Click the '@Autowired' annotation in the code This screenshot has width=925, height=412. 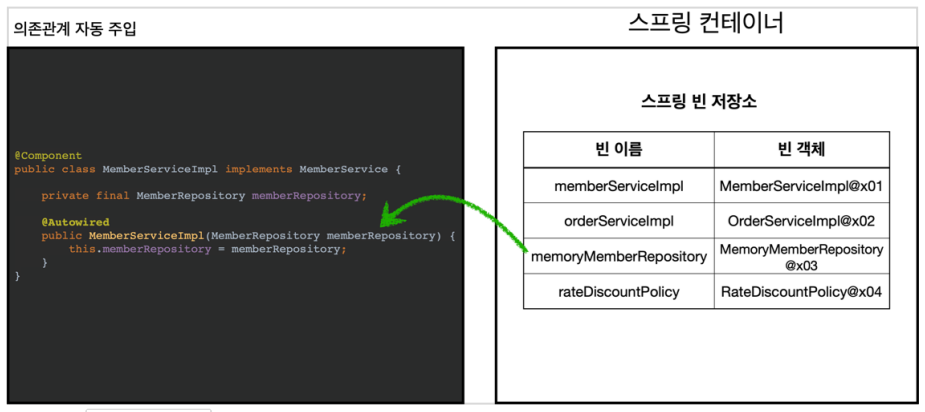click(75, 223)
